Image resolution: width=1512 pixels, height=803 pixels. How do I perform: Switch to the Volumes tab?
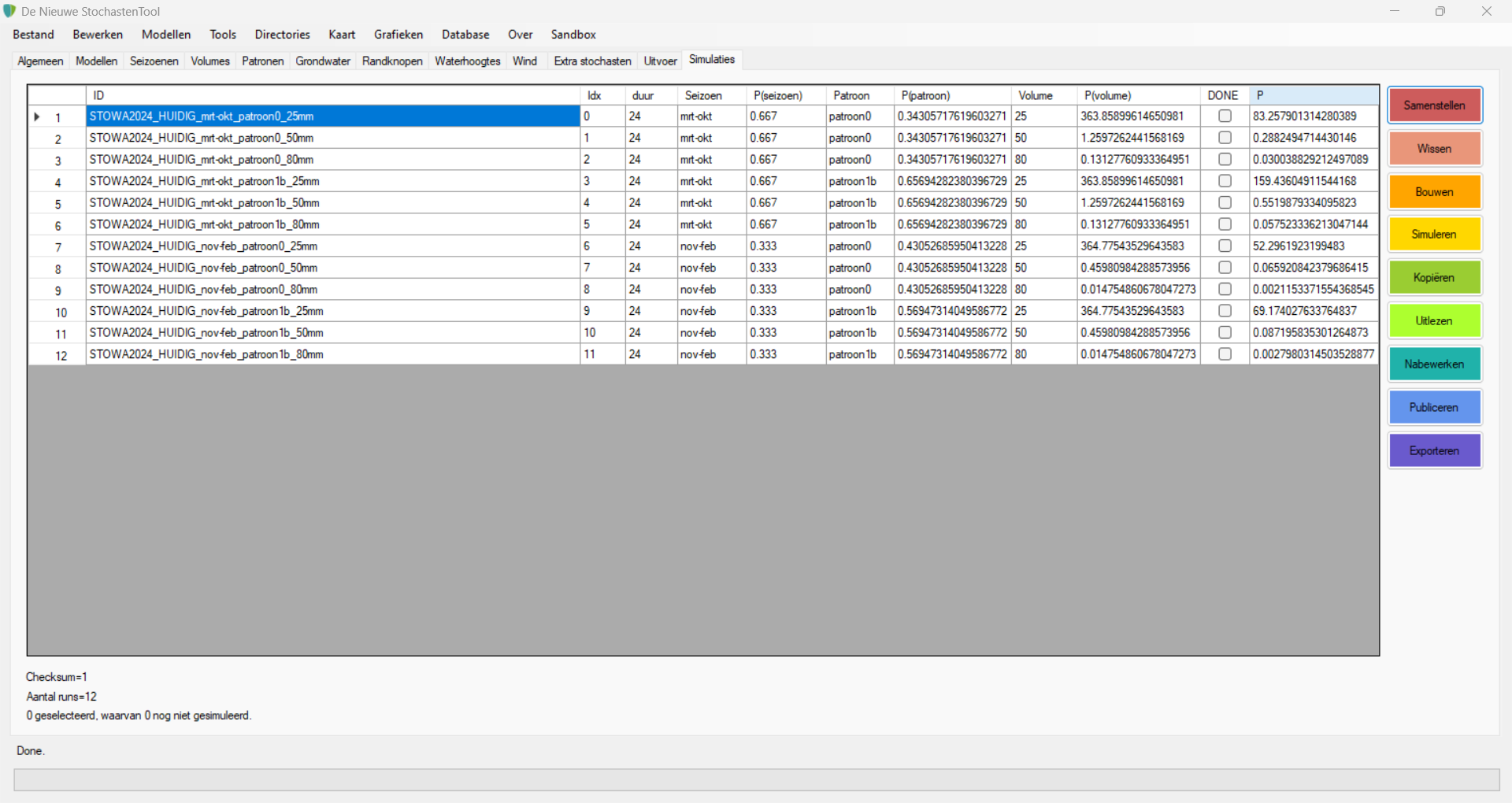210,61
